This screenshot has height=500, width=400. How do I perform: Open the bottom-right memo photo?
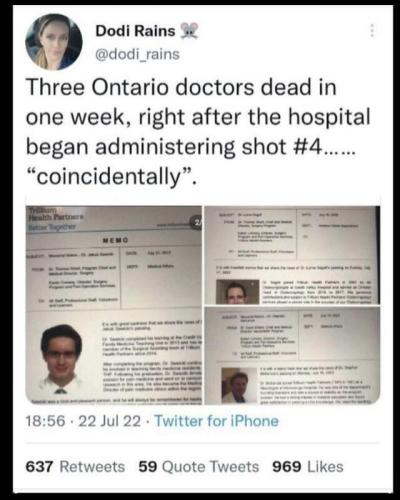[292, 356]
